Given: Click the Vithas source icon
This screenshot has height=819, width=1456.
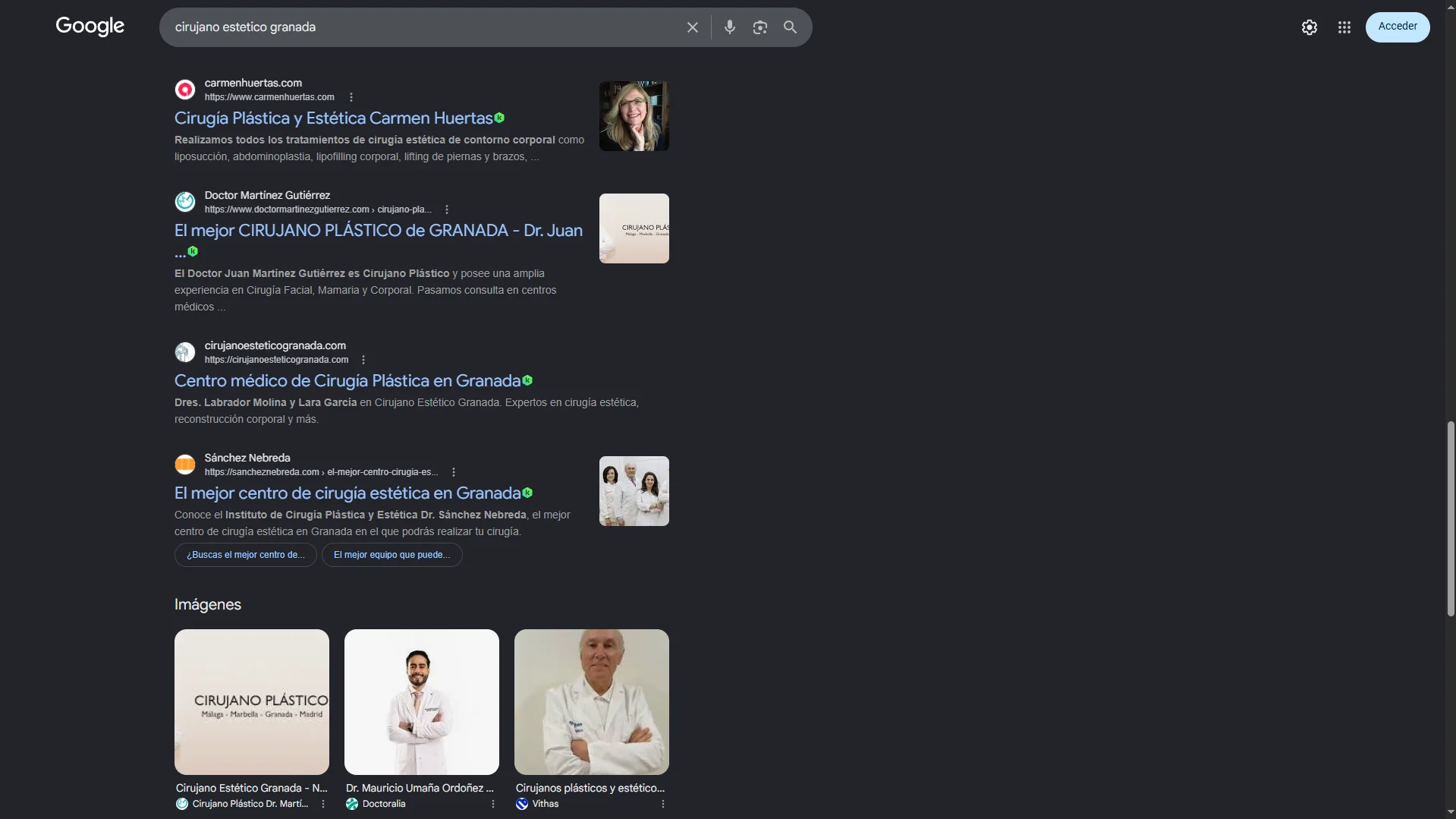Looking at the screenshot, I should 522,804.
